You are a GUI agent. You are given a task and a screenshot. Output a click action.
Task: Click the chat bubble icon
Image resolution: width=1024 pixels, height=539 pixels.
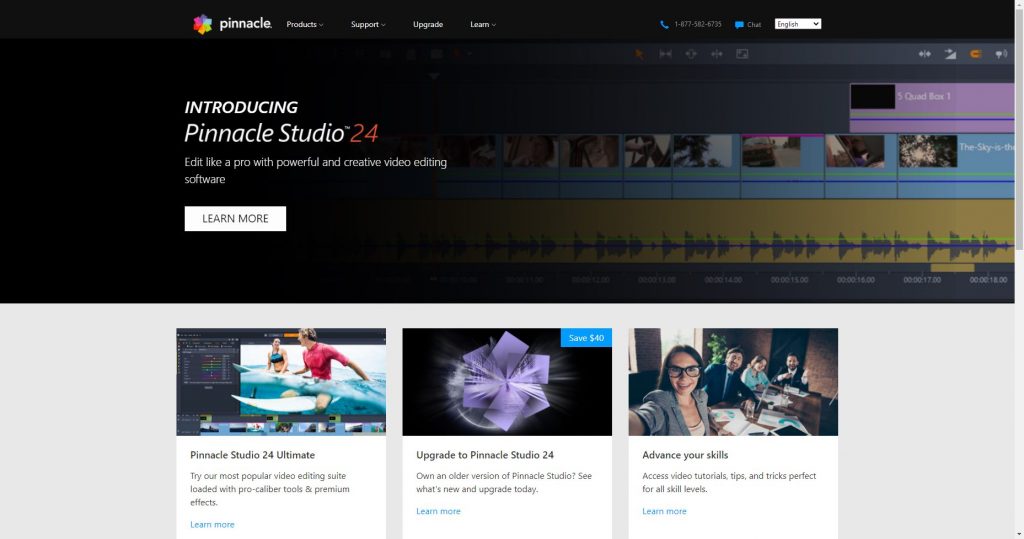[739, 24]
